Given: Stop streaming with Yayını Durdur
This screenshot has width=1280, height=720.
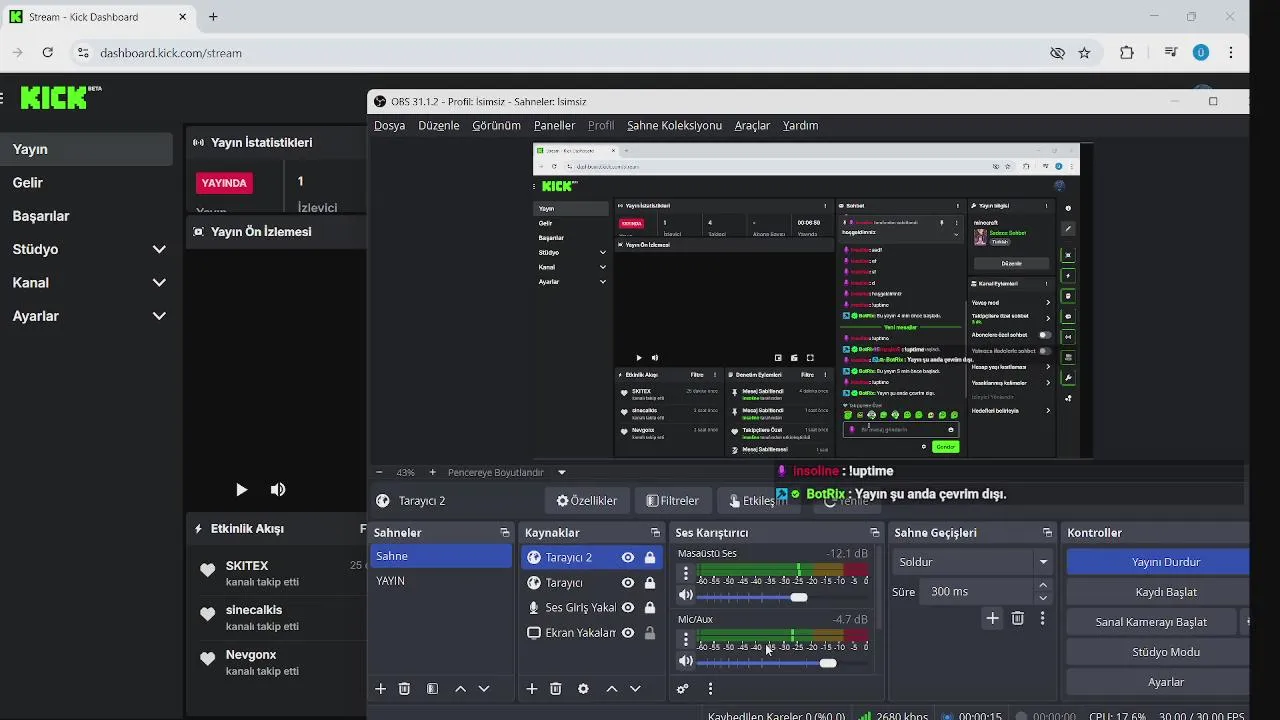Looking at the screenshot, I should click(1158, 562).
